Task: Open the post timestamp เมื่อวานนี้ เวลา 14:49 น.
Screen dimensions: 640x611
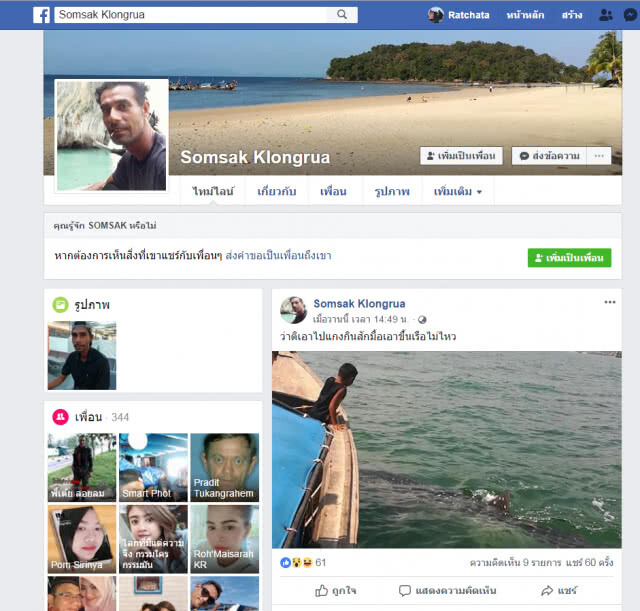Action: click(x=360, y=319)
